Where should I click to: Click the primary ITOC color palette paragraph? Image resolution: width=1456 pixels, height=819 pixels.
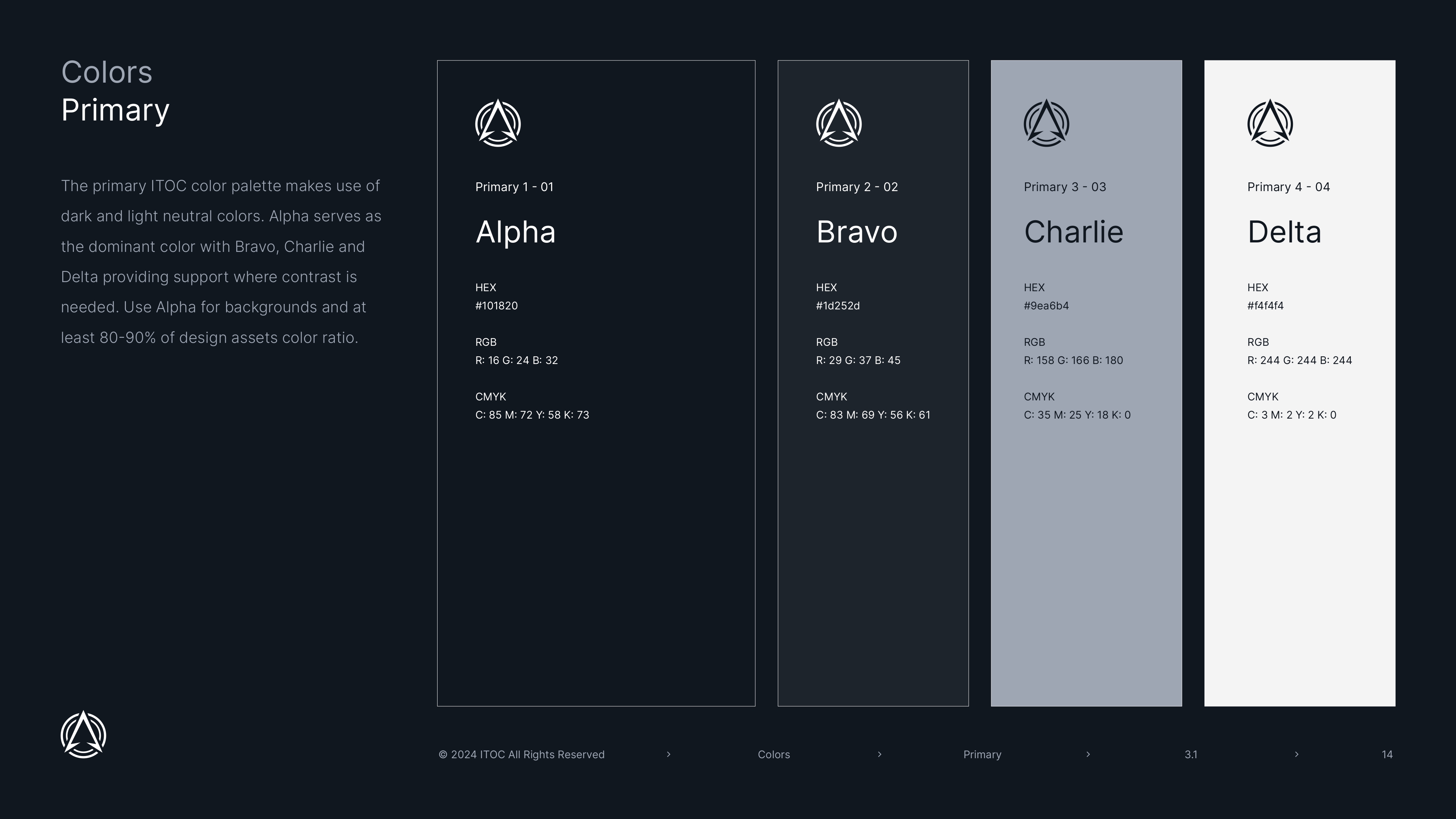point(221,262)
